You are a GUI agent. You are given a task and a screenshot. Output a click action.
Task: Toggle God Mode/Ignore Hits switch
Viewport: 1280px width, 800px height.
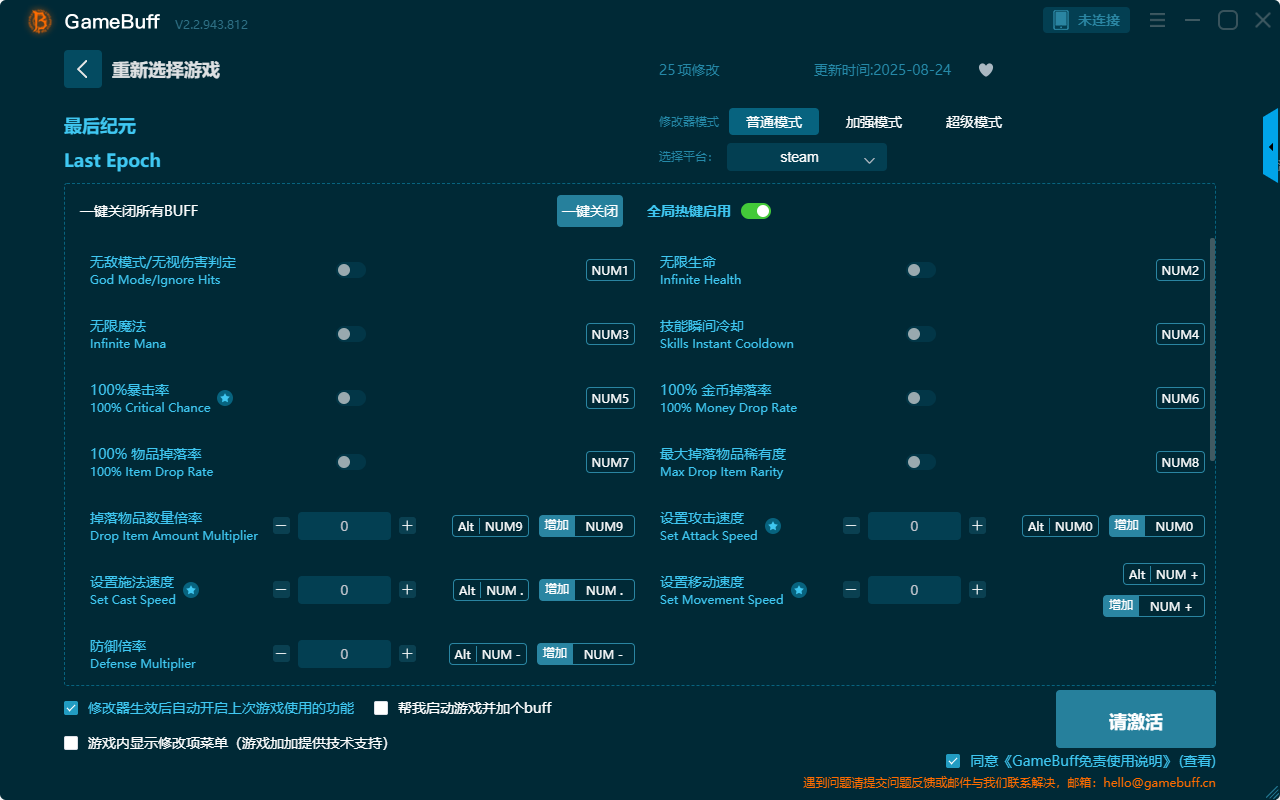[x=351, y=270]
